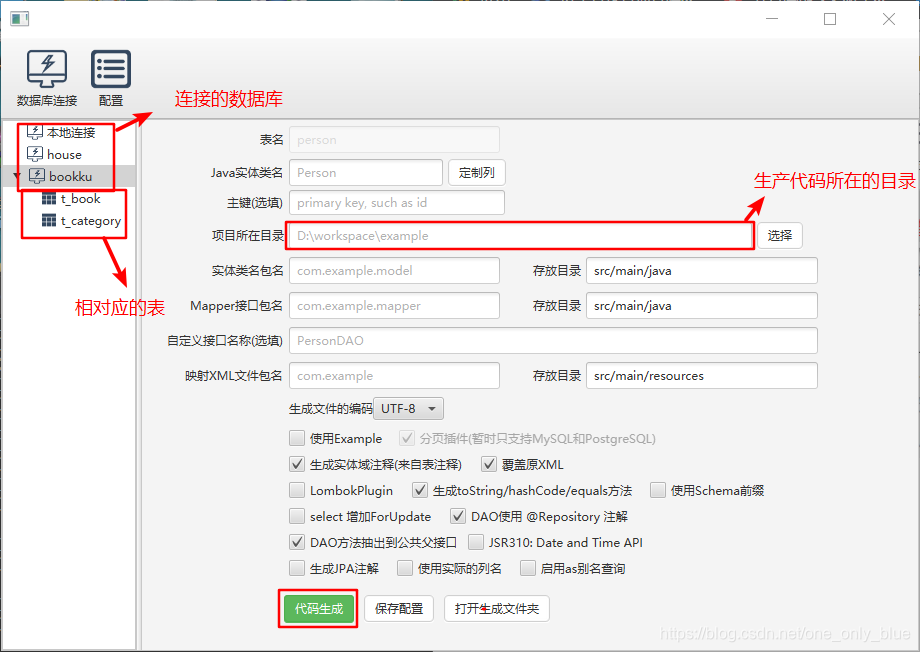Click the 保存配置 button
Viewport: 920px width, 652px height.
point(399,609)
